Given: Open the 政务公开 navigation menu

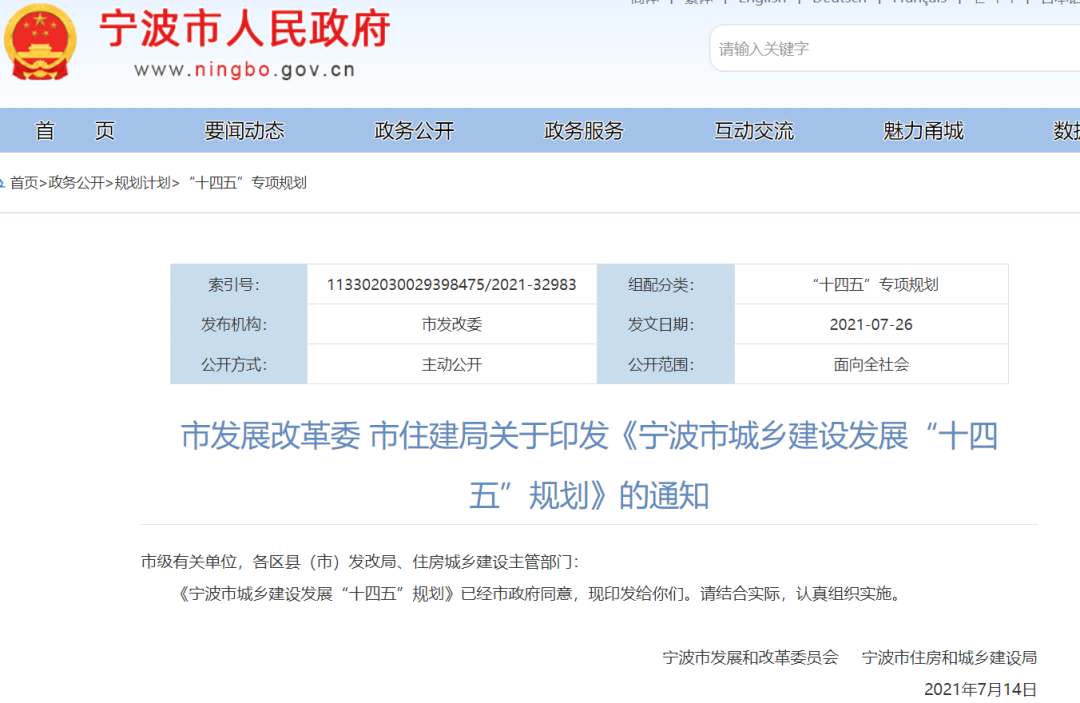Looking at the screenshot, I should 413,130.
